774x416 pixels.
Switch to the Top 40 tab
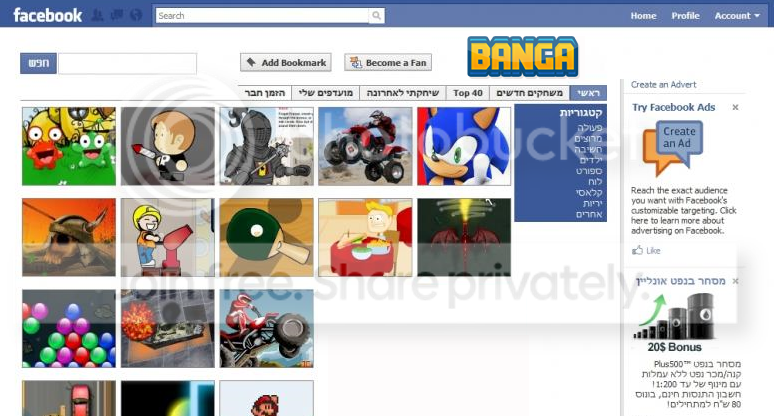point(467,93)
